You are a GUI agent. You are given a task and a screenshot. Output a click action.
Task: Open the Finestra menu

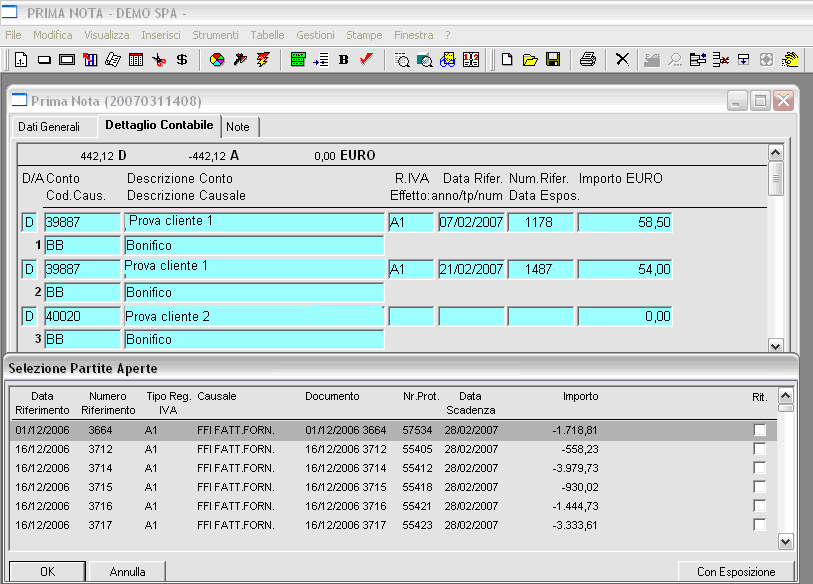click(x=413, y=35)
